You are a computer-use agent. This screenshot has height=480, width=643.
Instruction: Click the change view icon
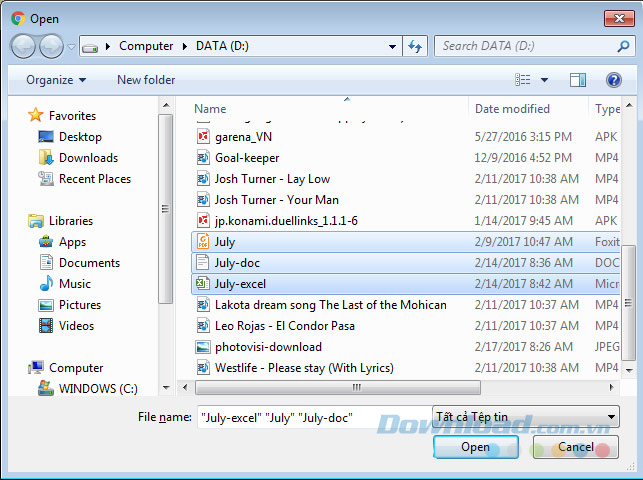point(523,80)
